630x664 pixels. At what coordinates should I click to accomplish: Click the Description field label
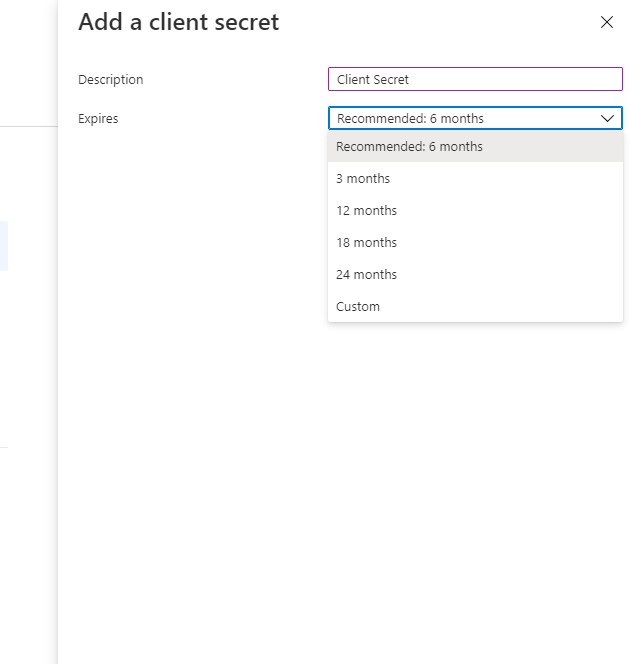pos(111,80)
